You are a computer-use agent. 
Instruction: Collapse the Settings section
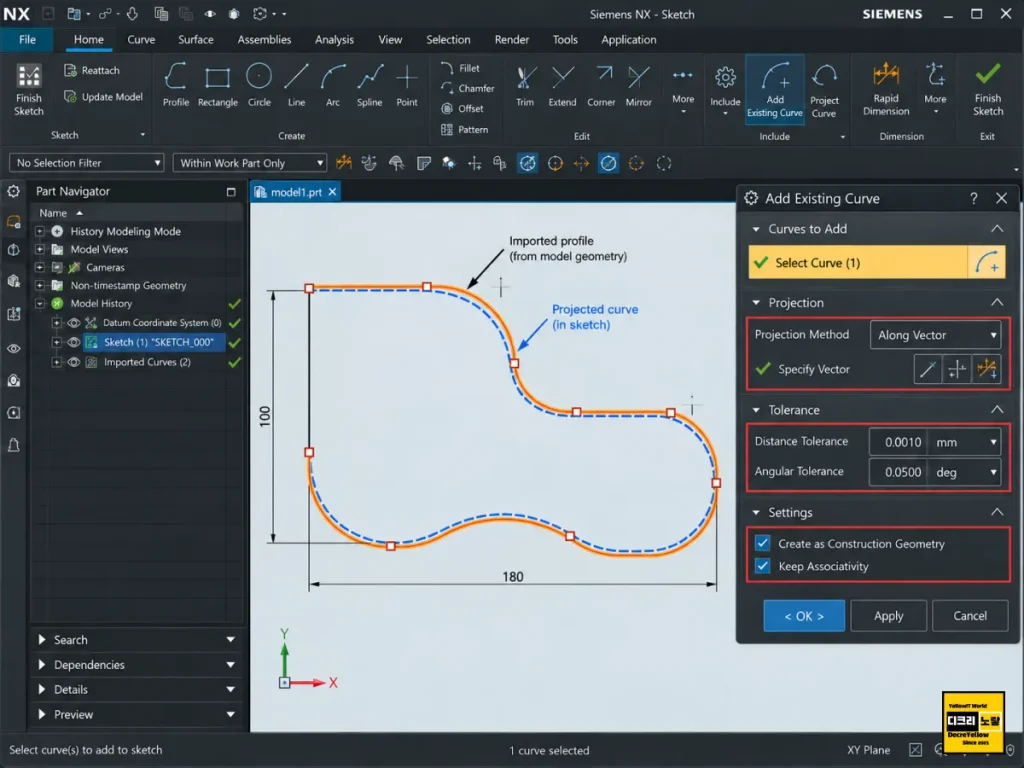997,512
